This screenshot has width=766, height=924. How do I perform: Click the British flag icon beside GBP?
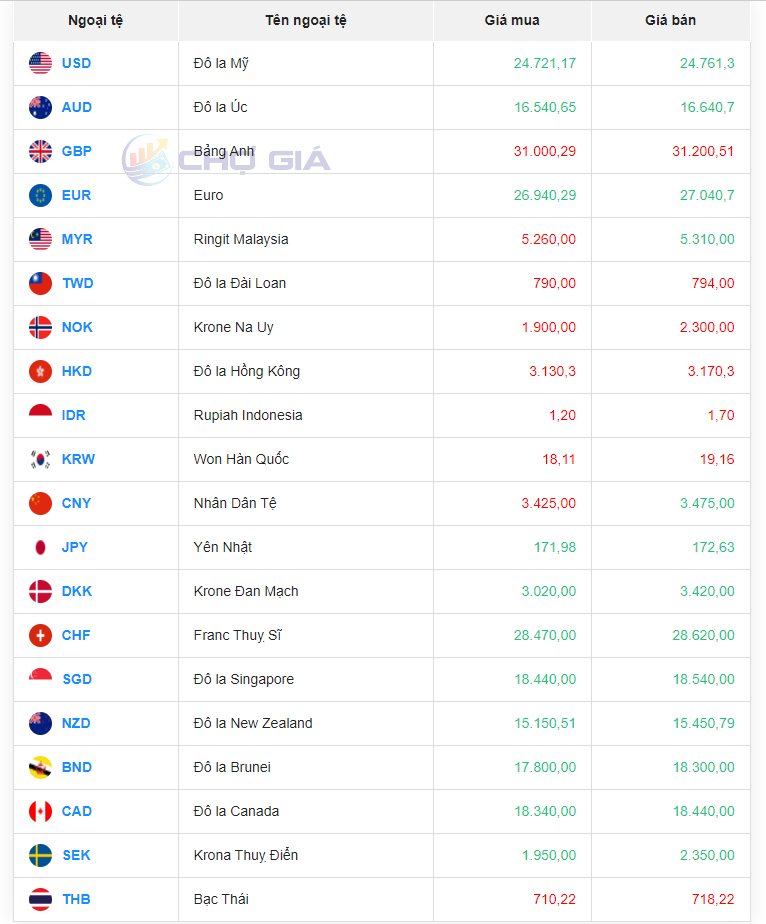[x=40, y=151]
